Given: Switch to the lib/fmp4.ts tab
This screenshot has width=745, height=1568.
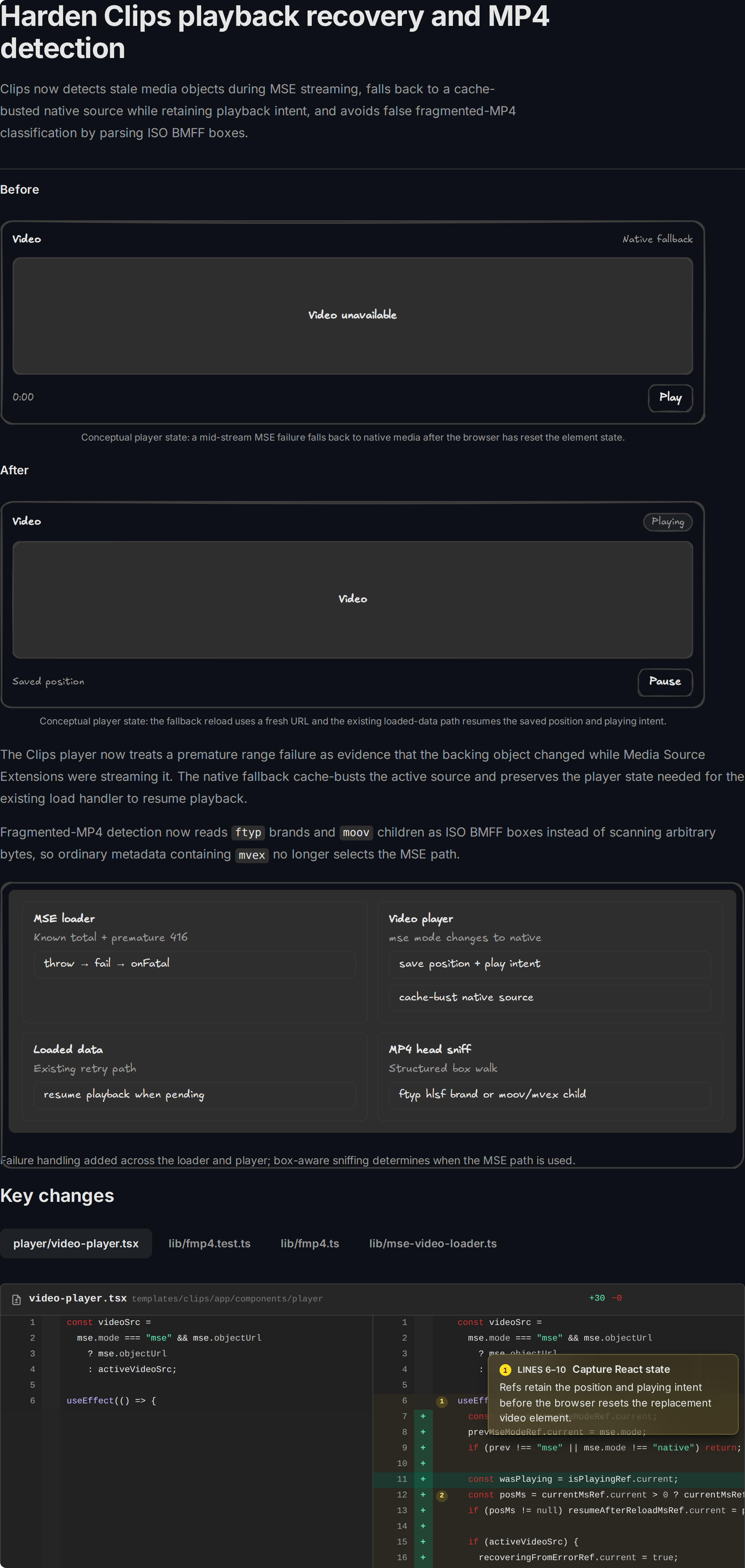Looking at the screenshot, I should (310, 1243).
